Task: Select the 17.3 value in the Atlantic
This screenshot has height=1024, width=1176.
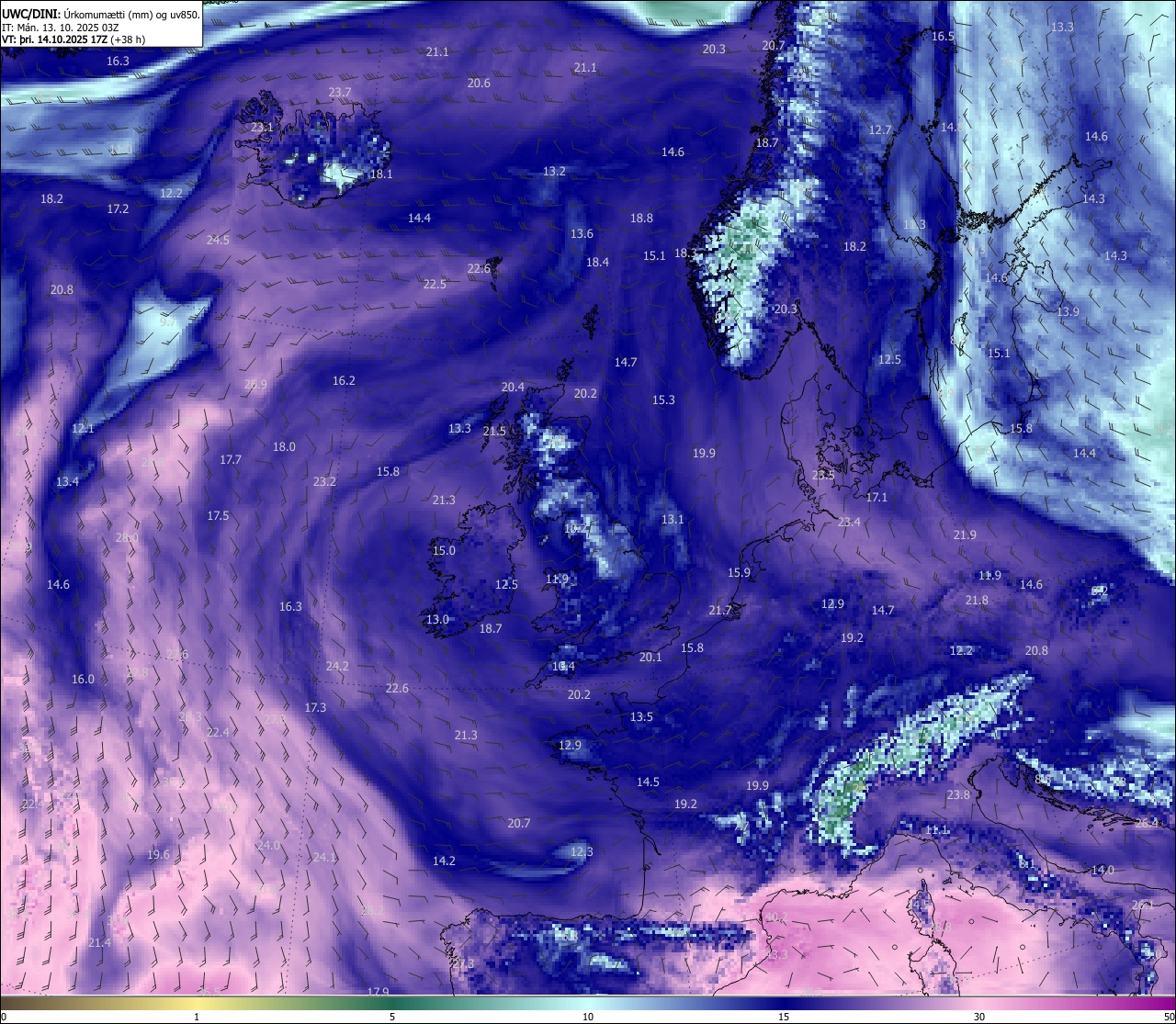Action: tap(315, 707)
